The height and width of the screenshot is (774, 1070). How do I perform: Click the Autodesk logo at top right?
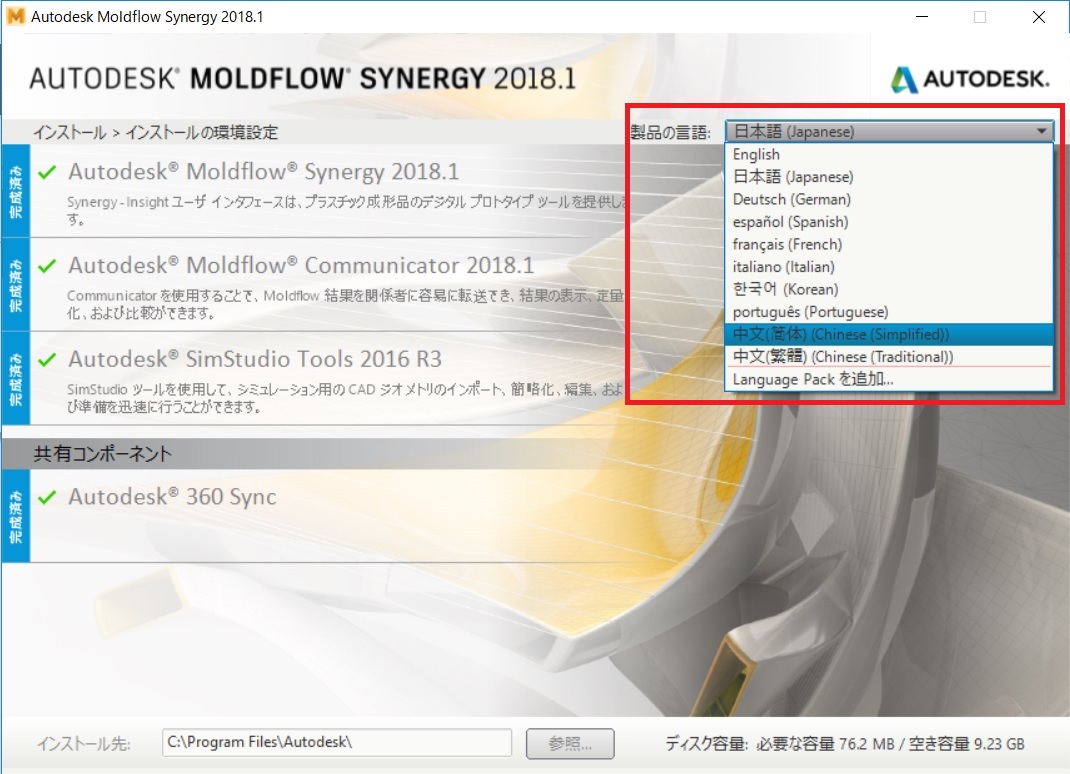point(970,79)
